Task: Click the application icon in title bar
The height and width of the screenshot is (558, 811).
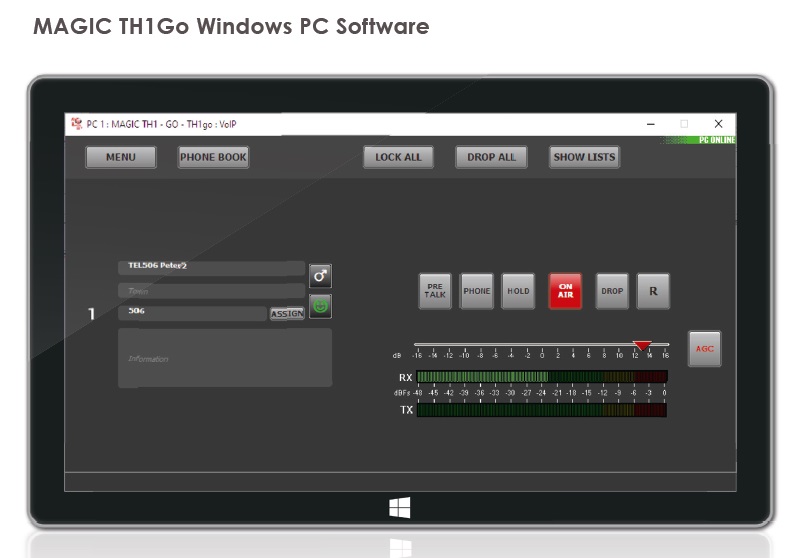Action: pyautogui.click(x=77, y=124)
